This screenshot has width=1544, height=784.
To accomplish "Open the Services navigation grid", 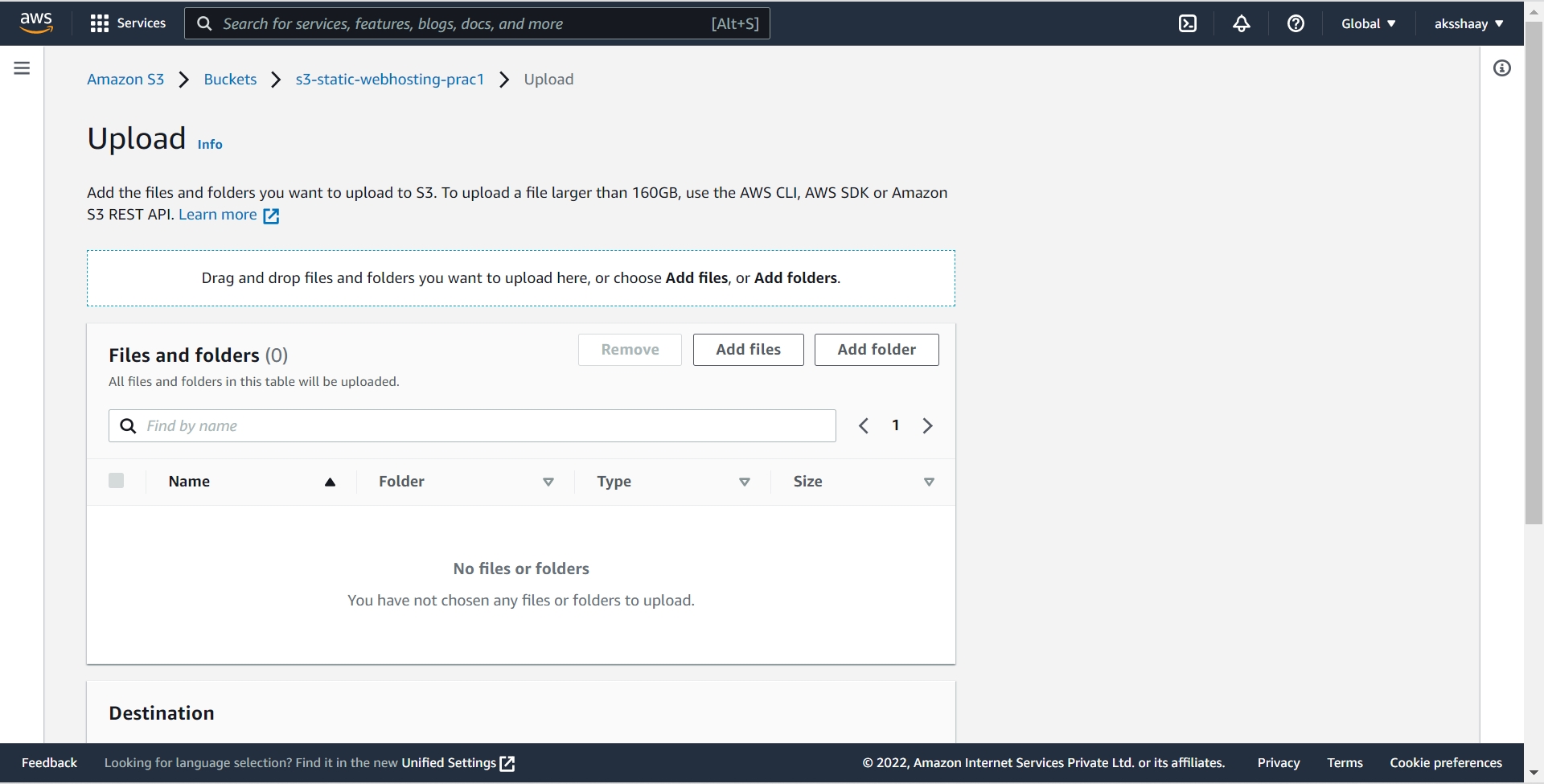I will pos(126,23).
